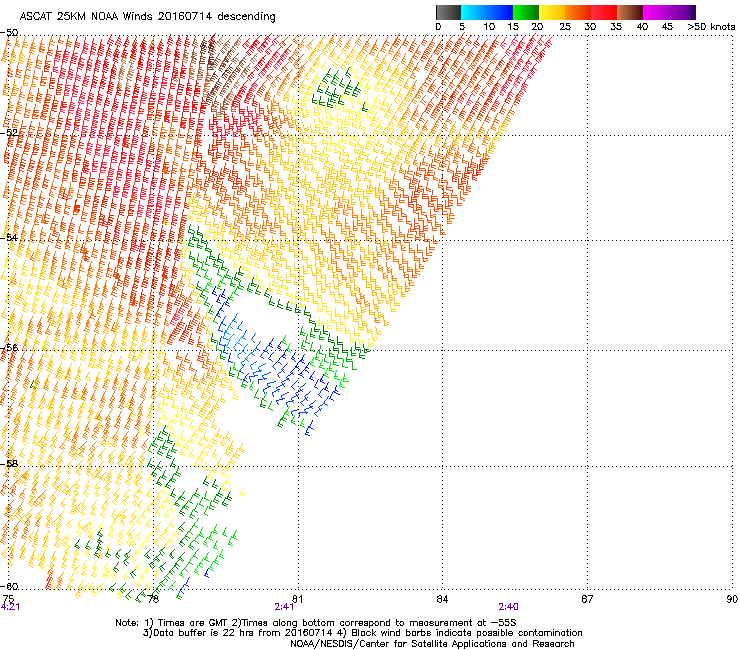
Task: Click the "-52" latitude label
Action: [x=9, y=133]
